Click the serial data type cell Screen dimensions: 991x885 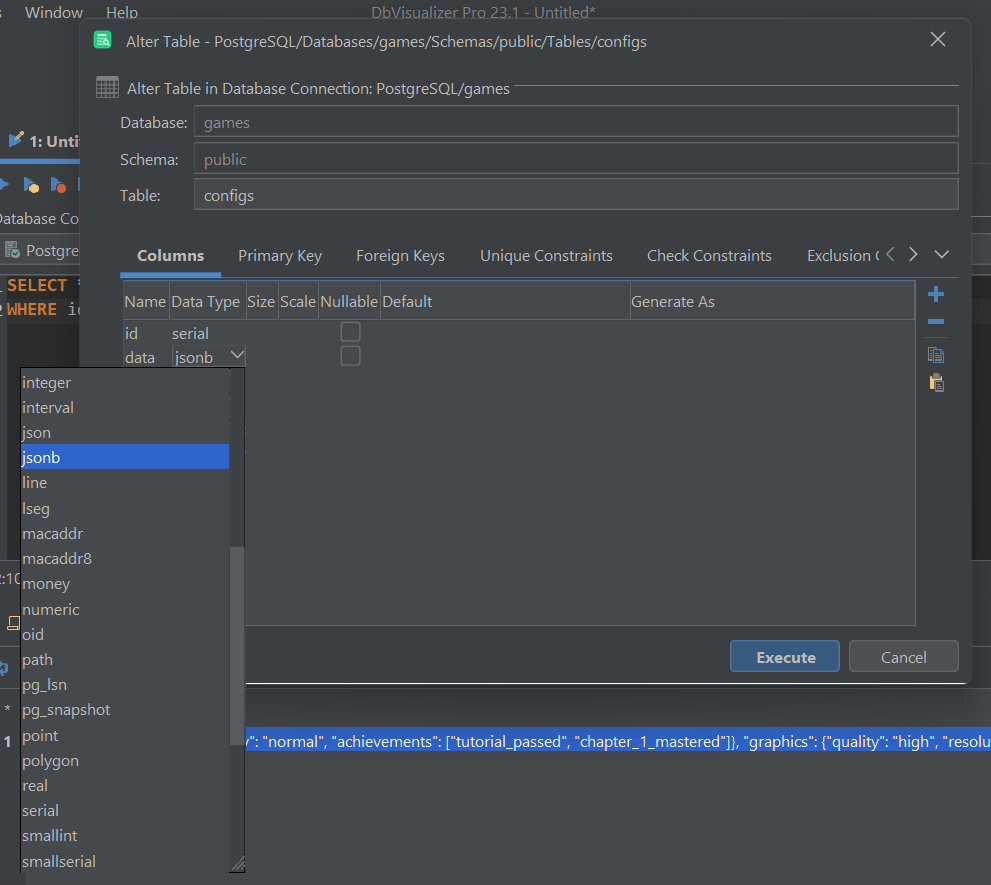pos(208,333)
